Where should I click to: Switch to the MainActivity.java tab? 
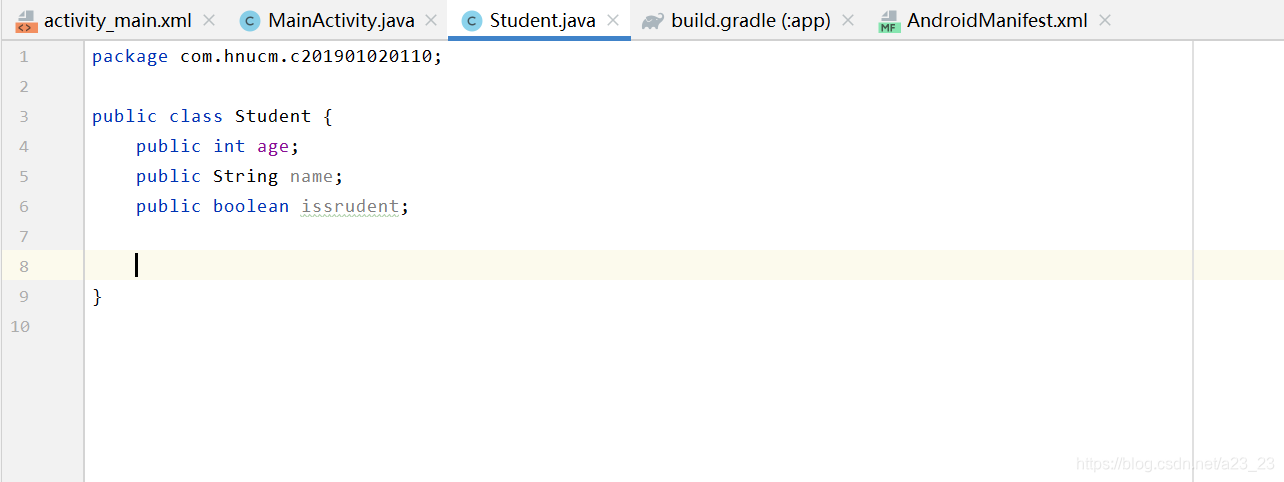(x=341, y=21)
